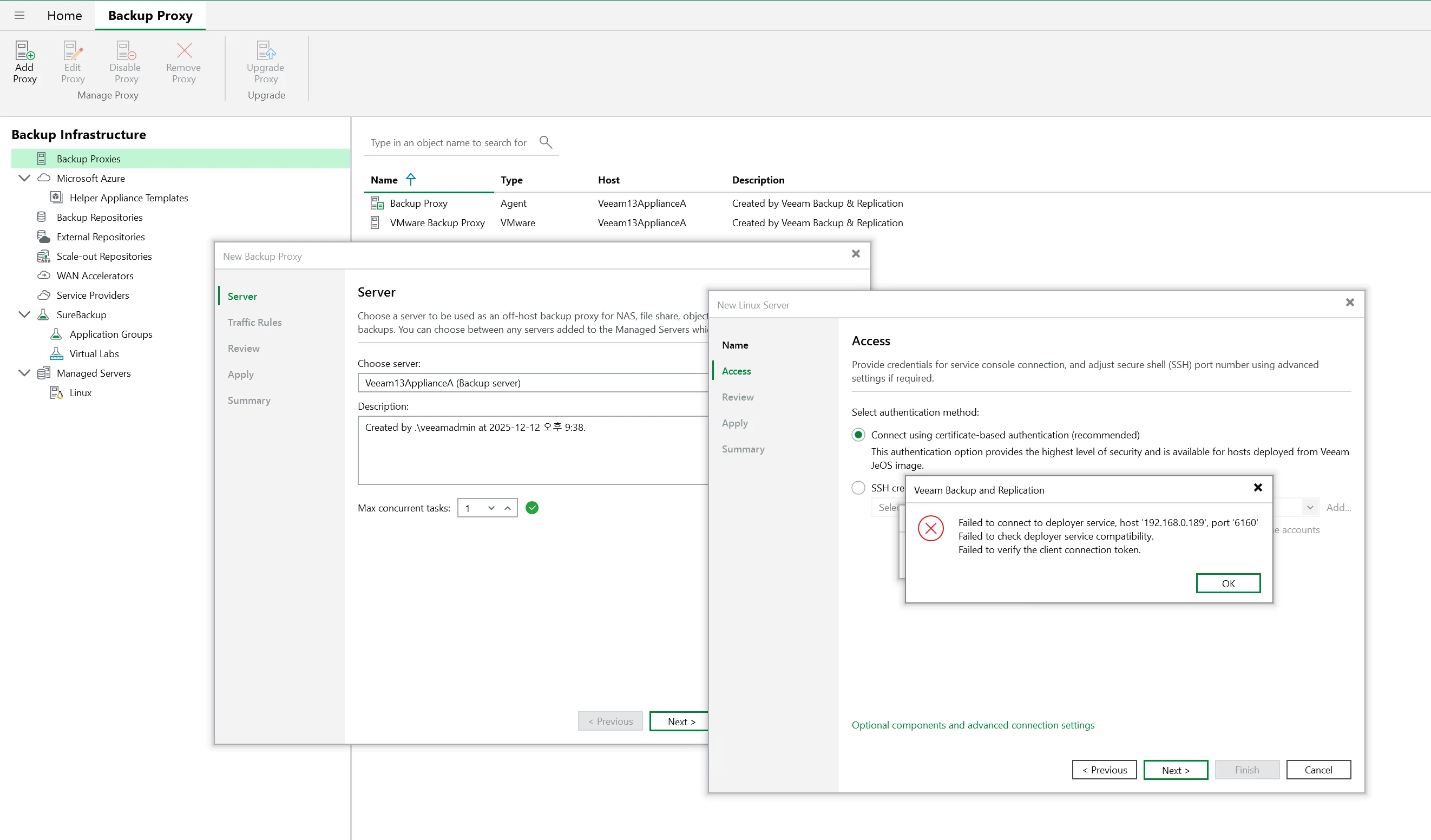Image resolution: width=1431 pixels, height=840 pixels.
Task: Increase max concurrent tasks with up arrow
Action: coord(508,508)
